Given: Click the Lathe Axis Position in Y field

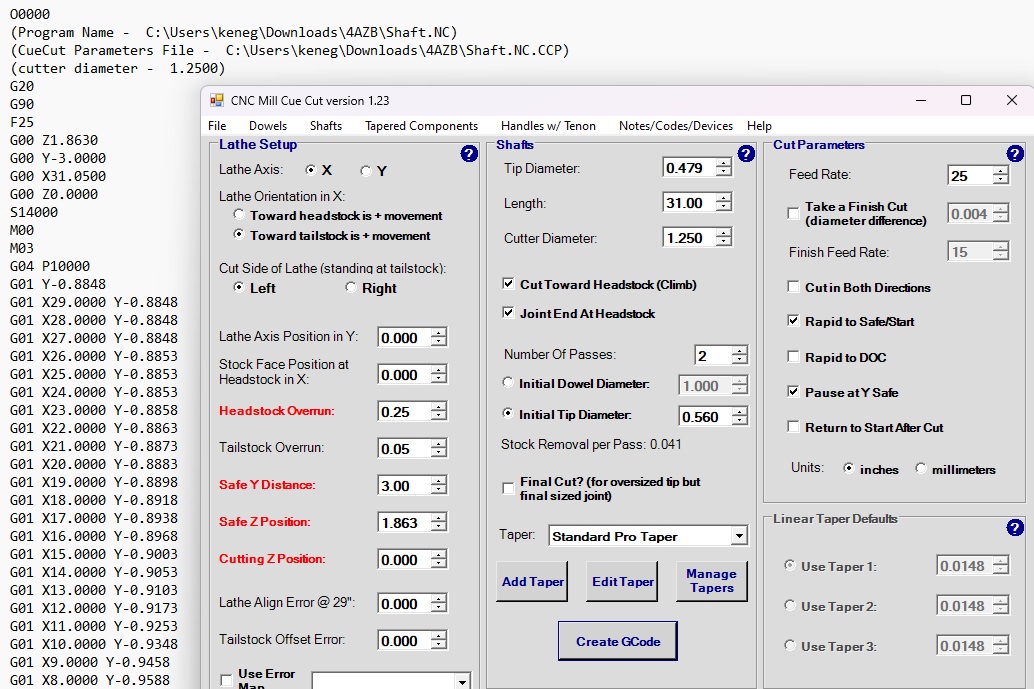Looking at the screenshot, I should click(x=404, y=338).
